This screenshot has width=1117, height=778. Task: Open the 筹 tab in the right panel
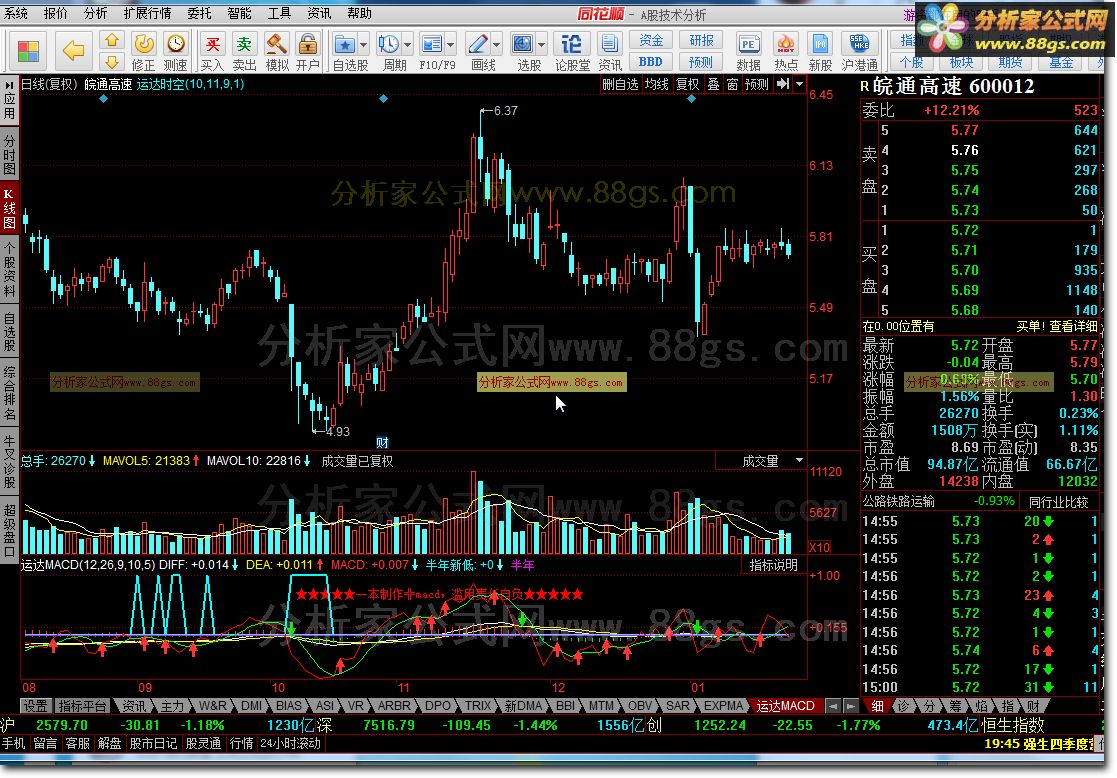[x=955, y=705]
